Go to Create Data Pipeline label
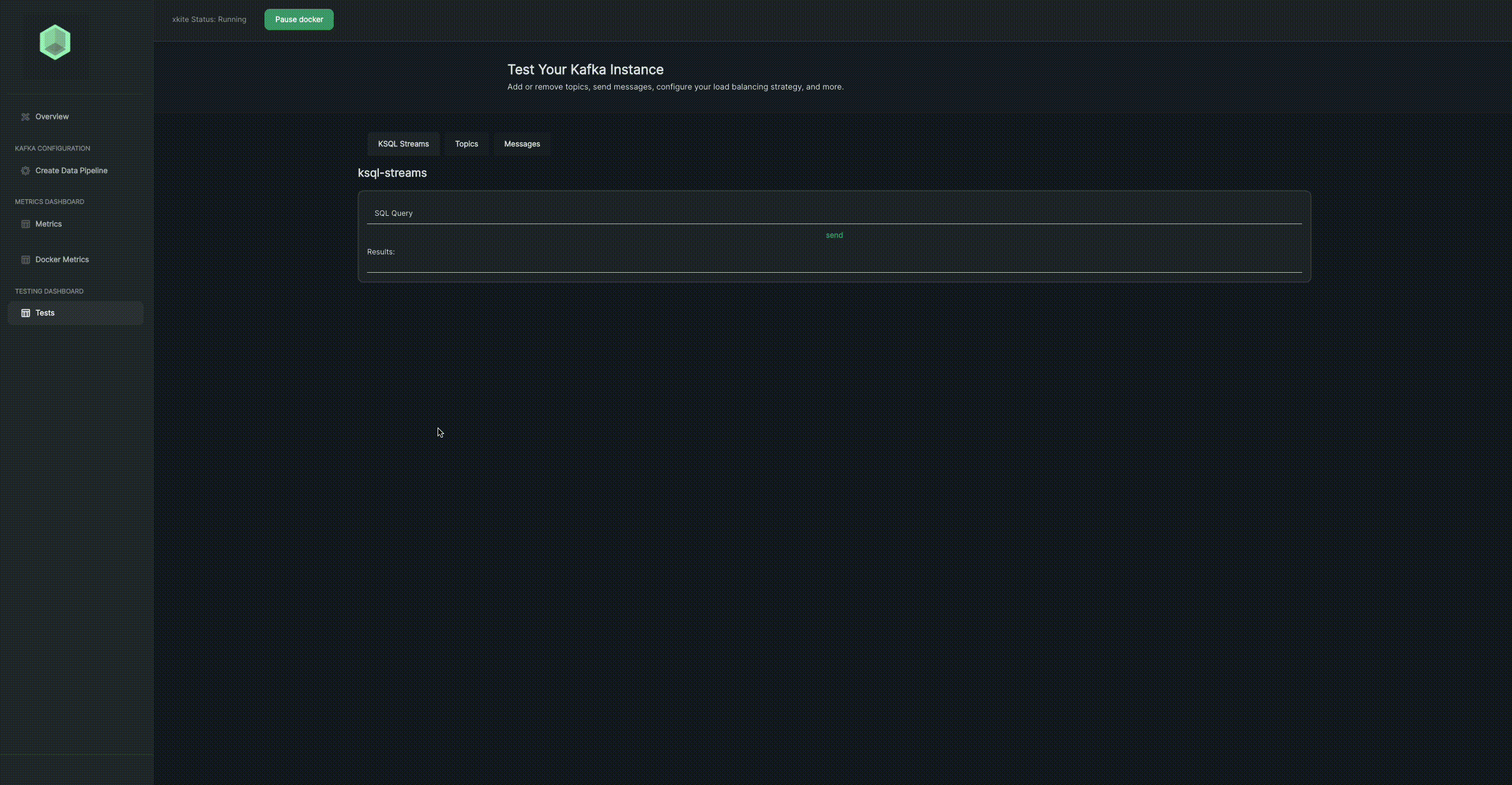The height and width of the screenshot is (785, 1512). 71,171
